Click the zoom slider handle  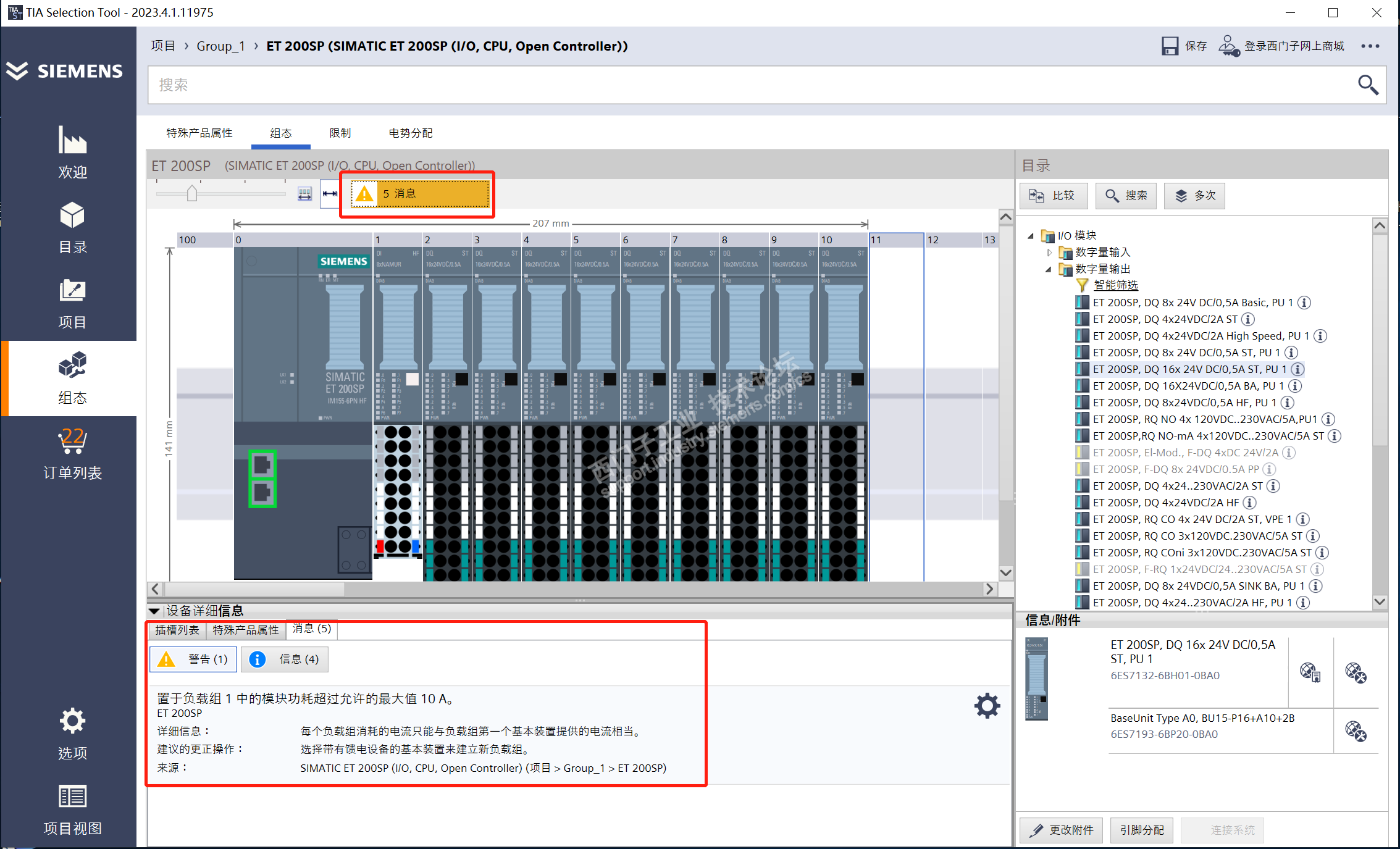pyautogui.click(x=192, y=194)
